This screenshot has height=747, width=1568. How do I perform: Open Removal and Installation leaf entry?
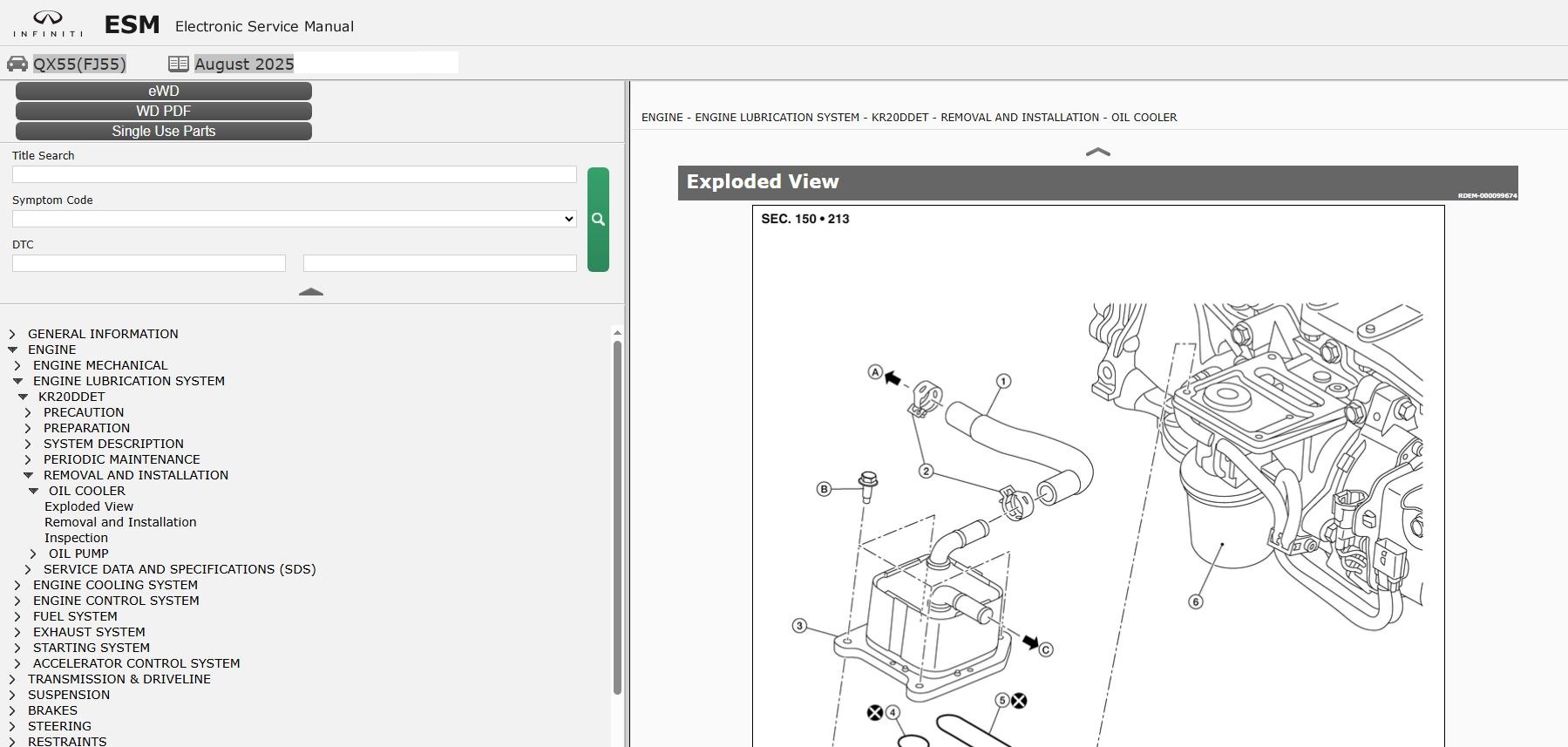point(120,522)
